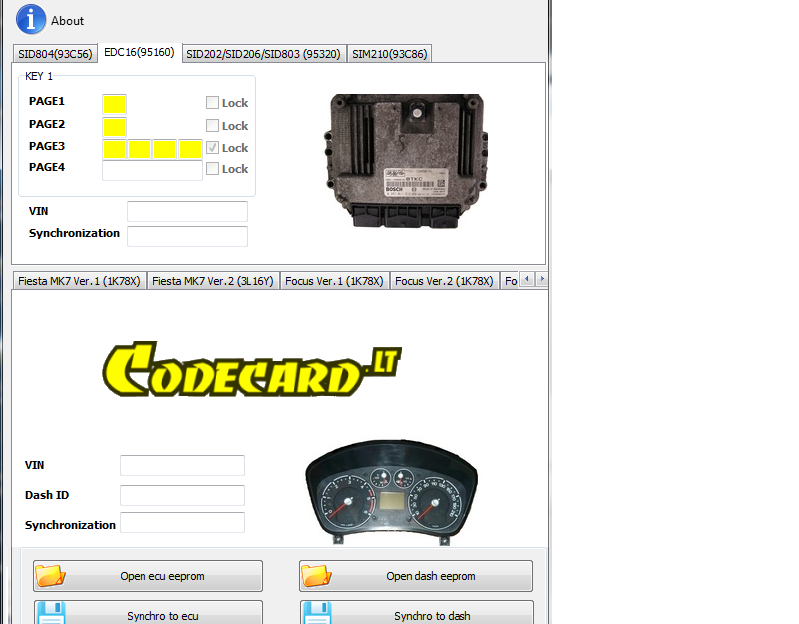Select the Focus Ver.1 (1K78X) tab

click(x=334, y=281)
